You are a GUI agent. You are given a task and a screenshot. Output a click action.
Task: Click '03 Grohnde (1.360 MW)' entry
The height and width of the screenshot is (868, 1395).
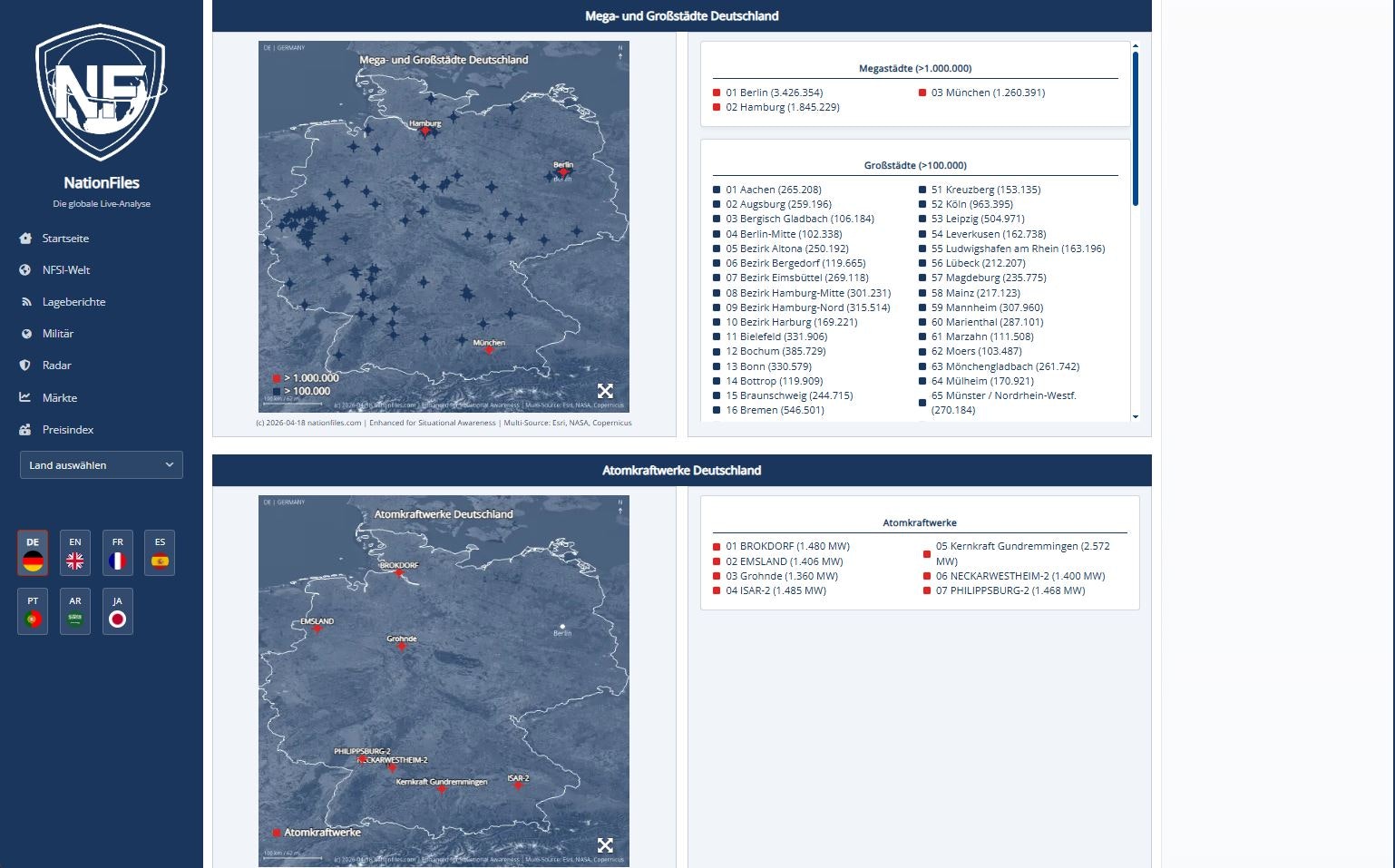[781, 576]
